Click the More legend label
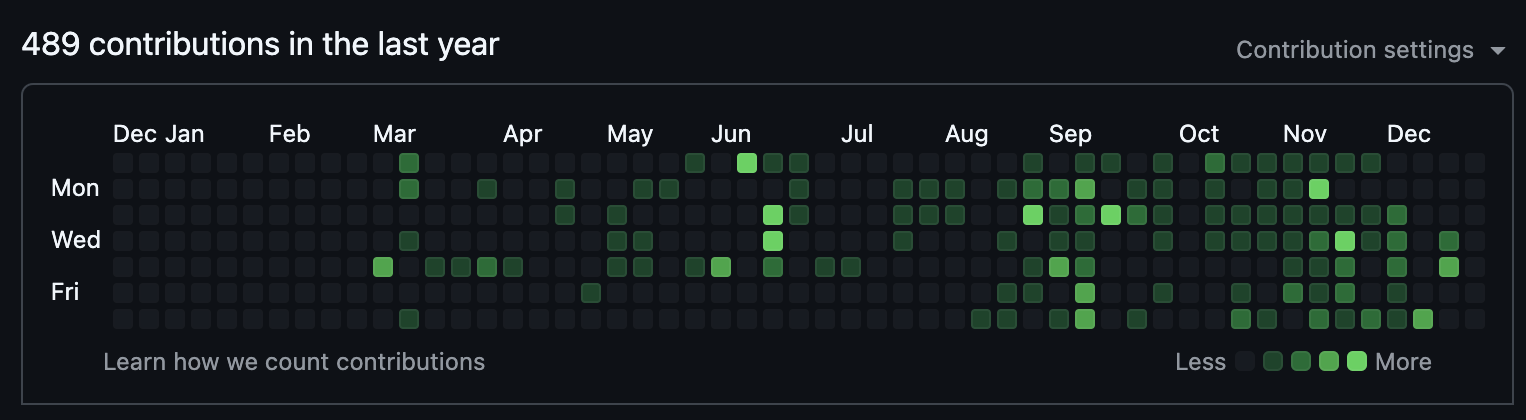This screenshot has width=1526, height=420. 1403,362
